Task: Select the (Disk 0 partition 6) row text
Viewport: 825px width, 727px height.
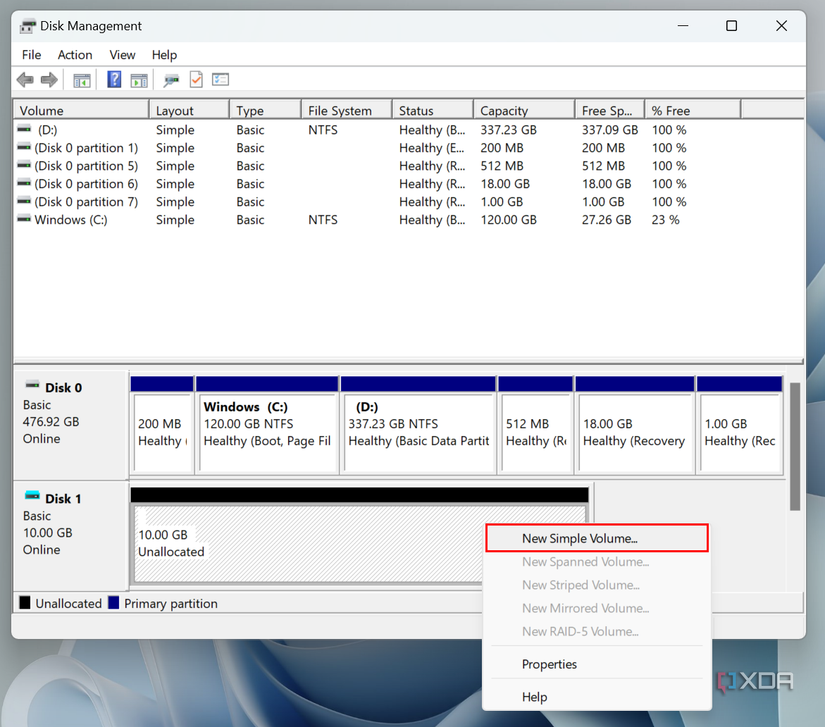Action: coord(86,184)
